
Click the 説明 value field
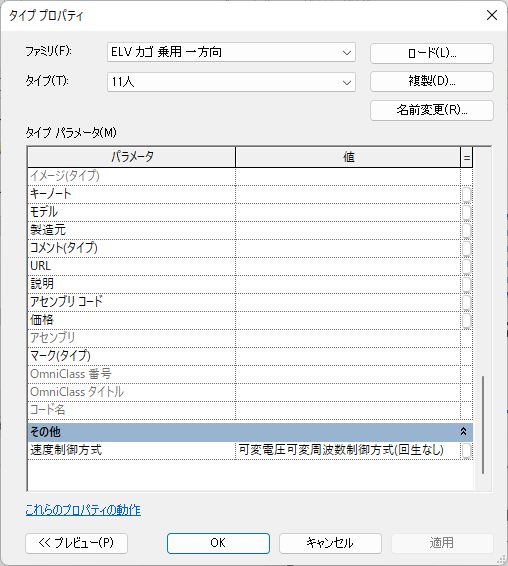(x=348, y=284)
